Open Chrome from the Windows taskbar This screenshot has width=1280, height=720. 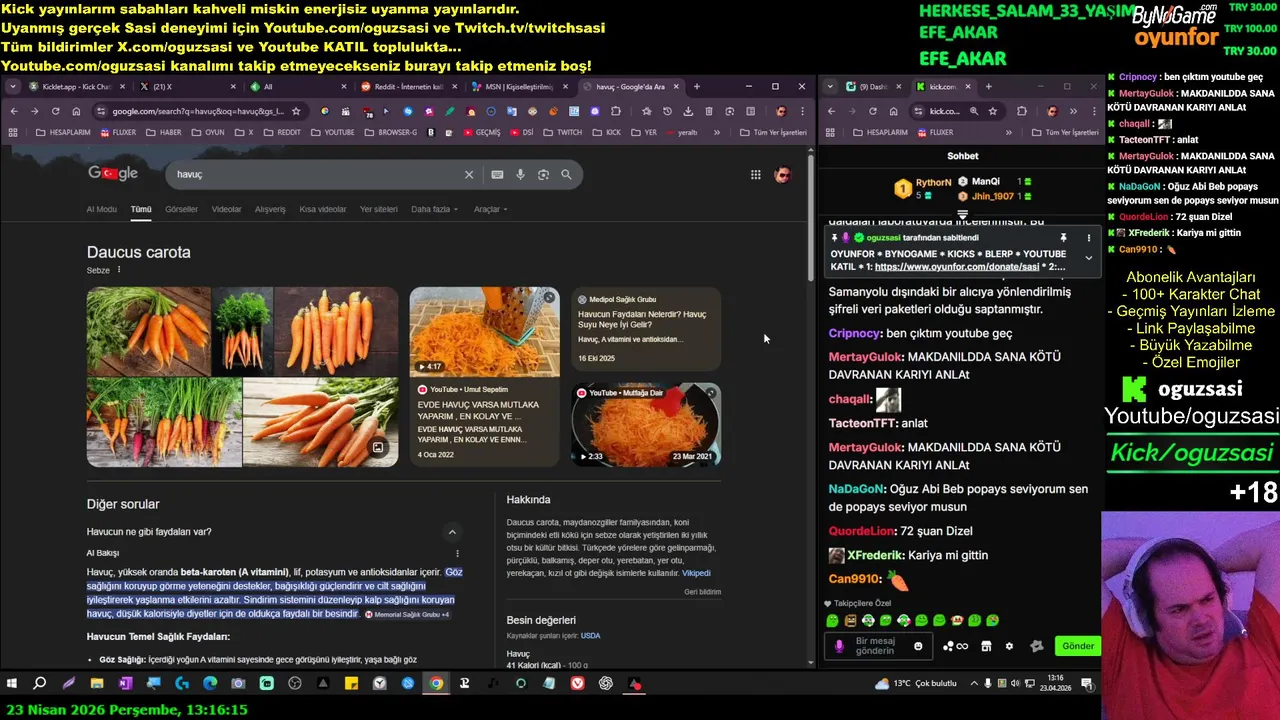coord(436,684)
